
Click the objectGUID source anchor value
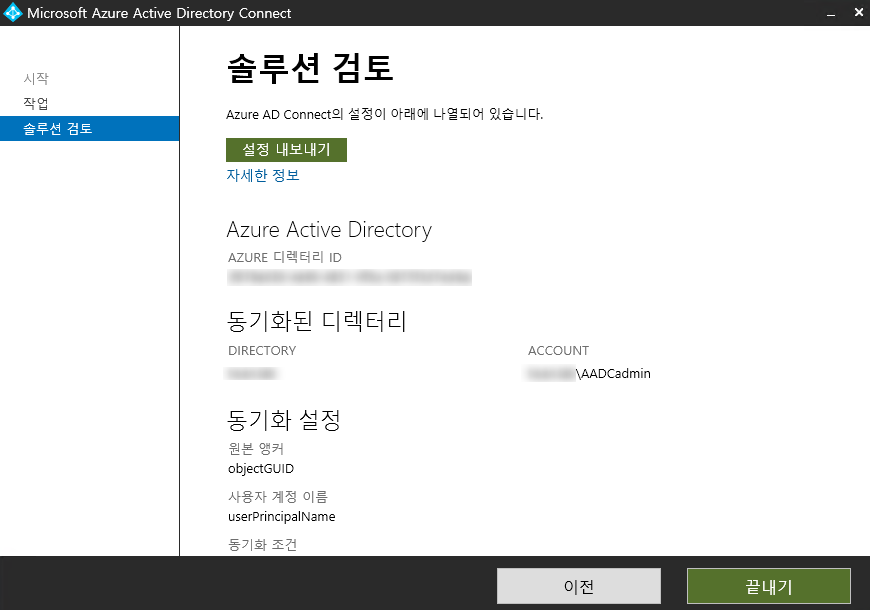[x=261, y=468]
